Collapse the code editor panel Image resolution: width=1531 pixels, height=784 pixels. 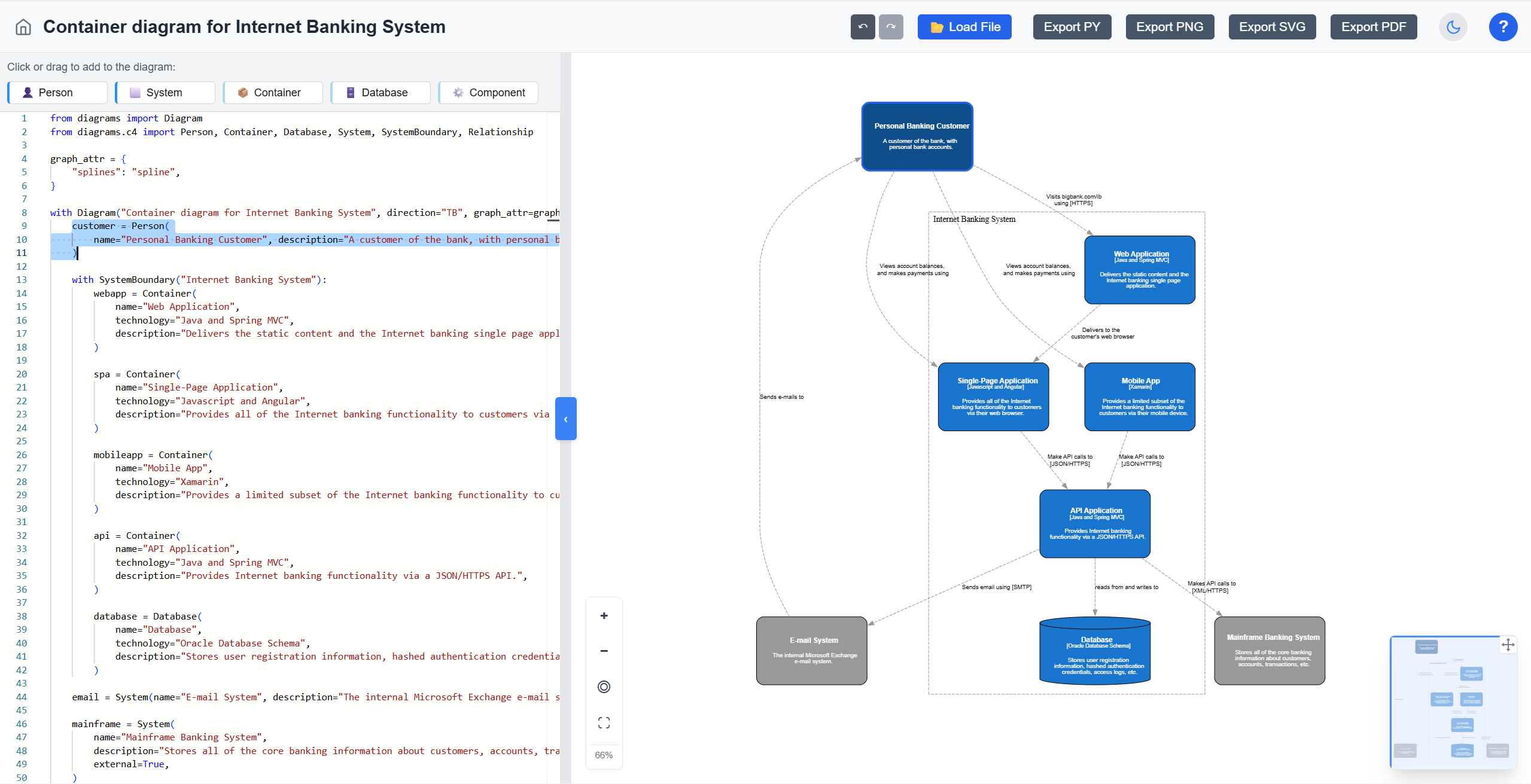coord(565,419)
